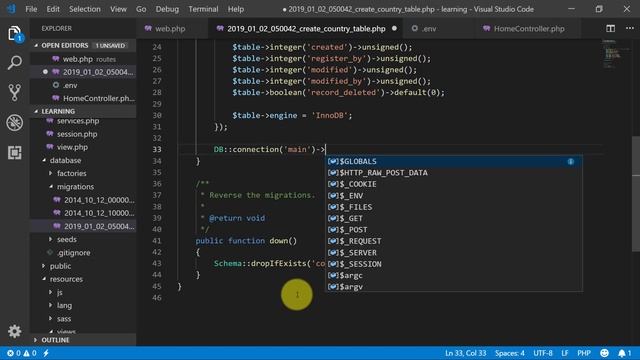Screen dimensions: 640x360
Task: Open the Edit menu
Action: 53,9
